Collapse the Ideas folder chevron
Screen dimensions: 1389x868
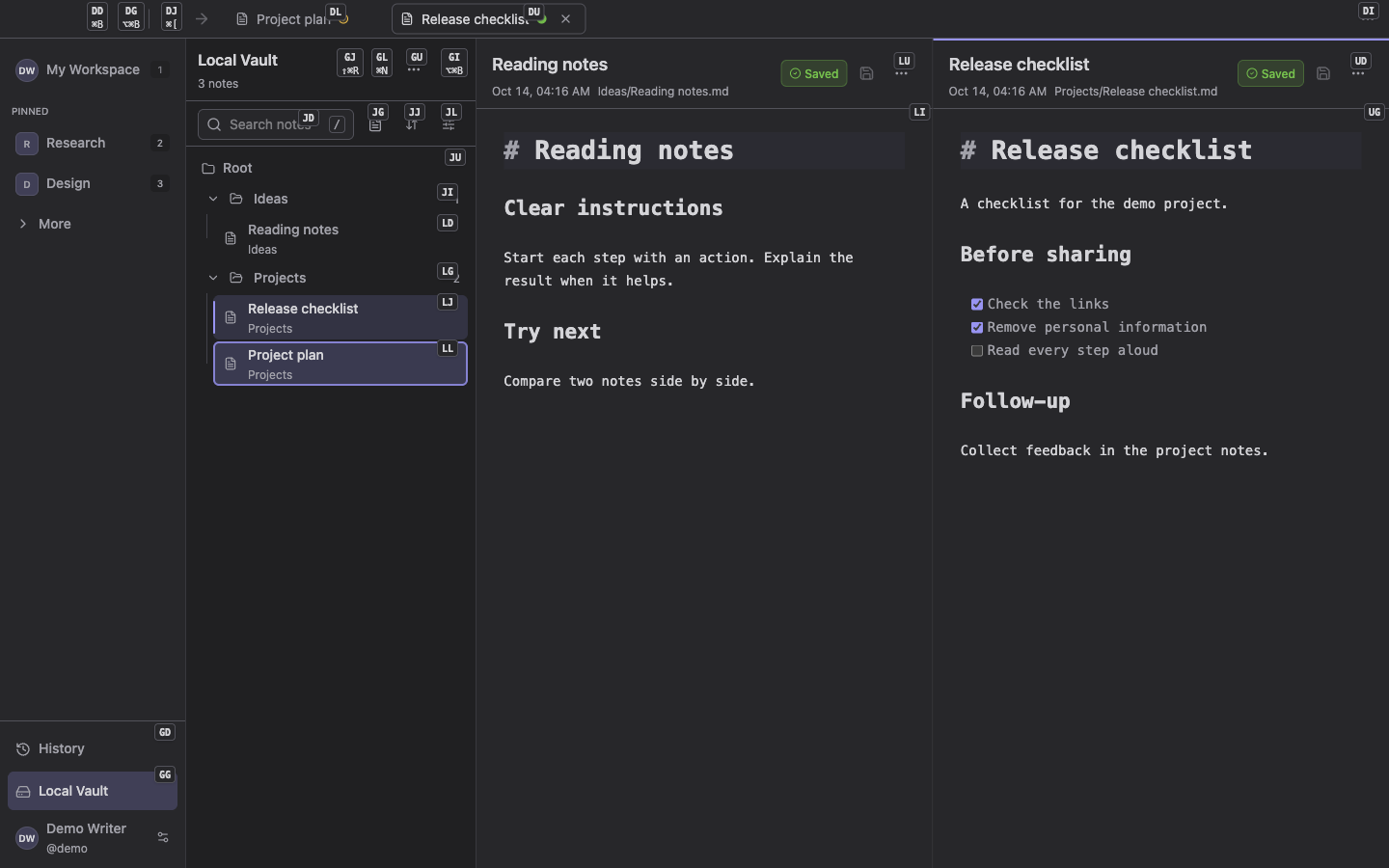[x=213, y=199]
